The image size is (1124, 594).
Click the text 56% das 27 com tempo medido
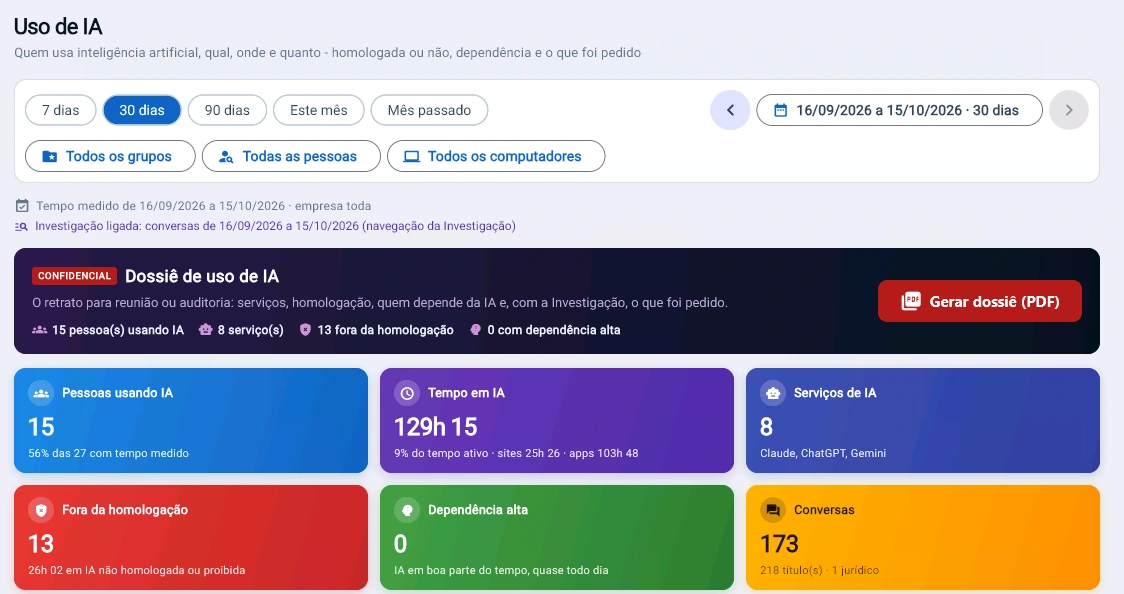coord(108,454)
